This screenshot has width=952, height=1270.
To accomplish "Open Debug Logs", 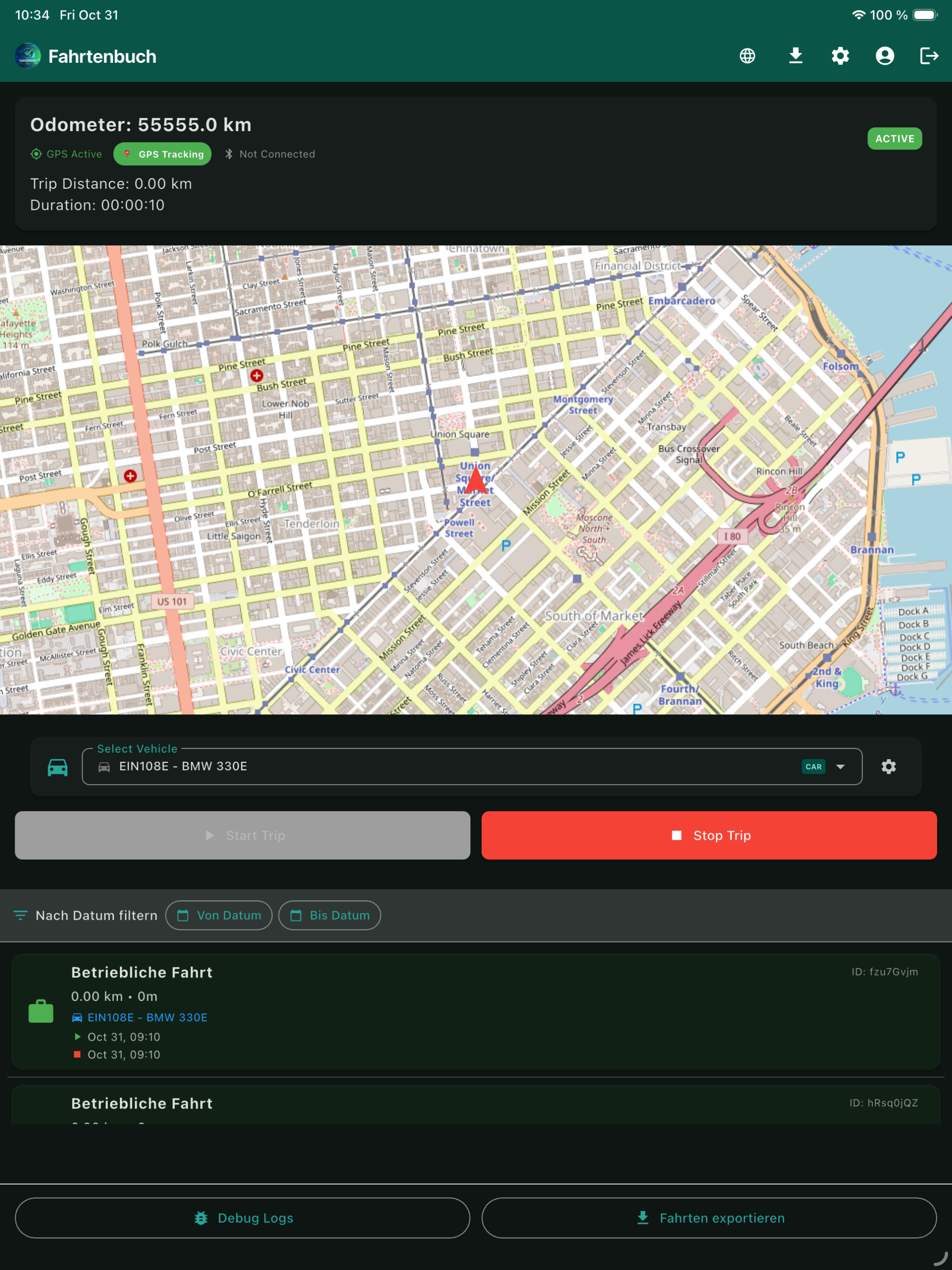I will click(242, 1218).
